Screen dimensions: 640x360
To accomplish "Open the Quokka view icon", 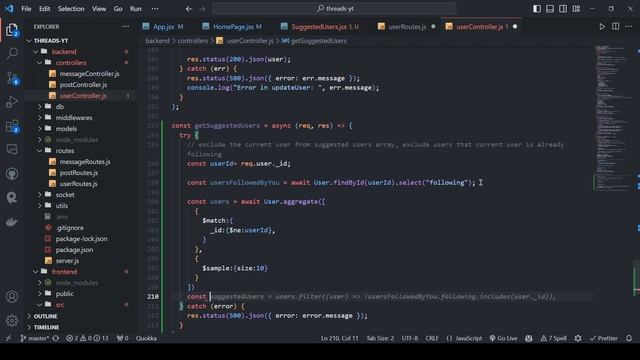I will tap(12, 198).
